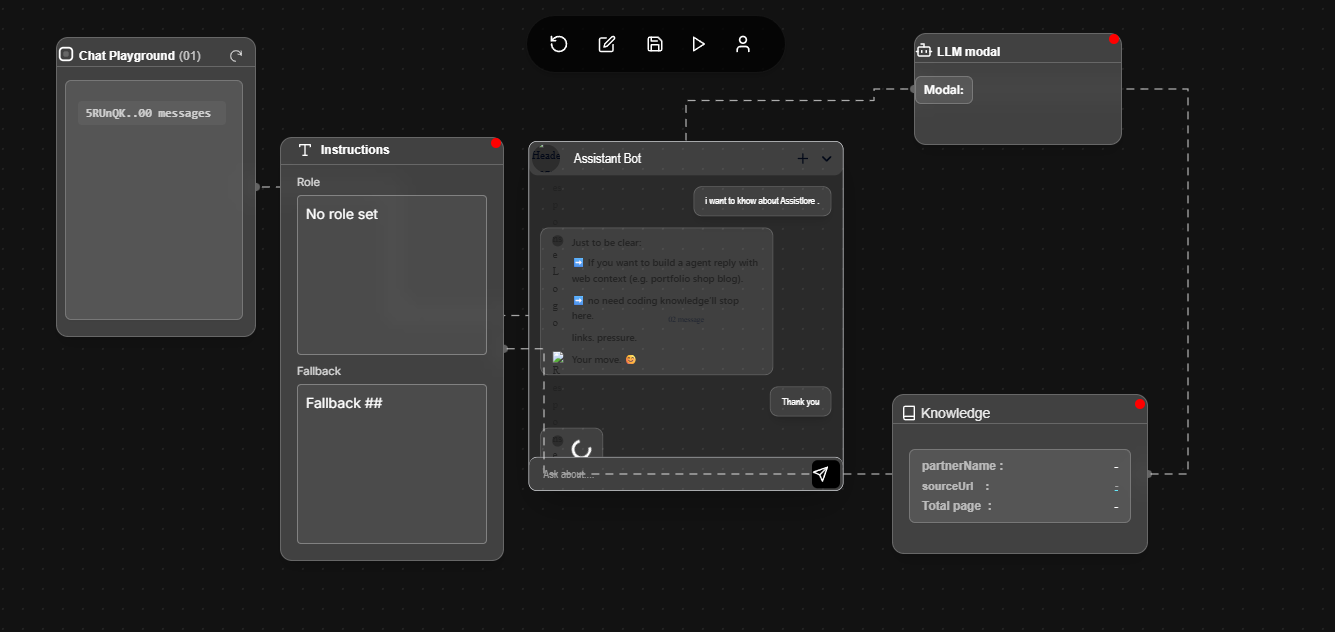Open the user profile icon in the toolbar
Image resolution: width=1335 pixels, height=632 pixels.
[743, 44]
